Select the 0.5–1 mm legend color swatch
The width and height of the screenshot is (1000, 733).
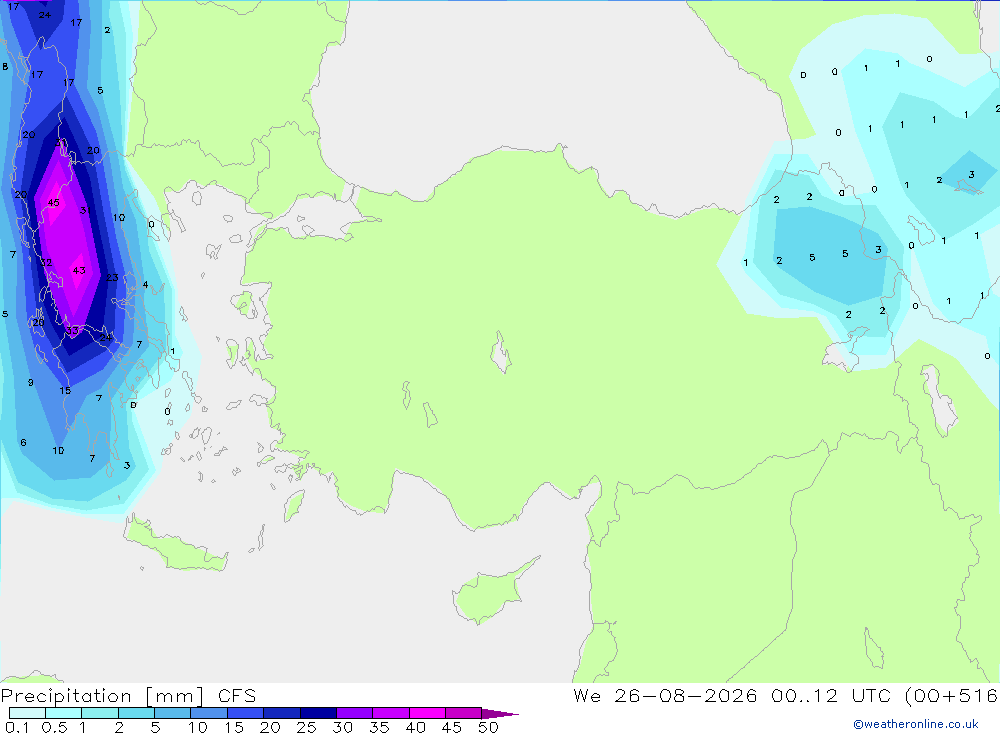click(x=64, y=713)
